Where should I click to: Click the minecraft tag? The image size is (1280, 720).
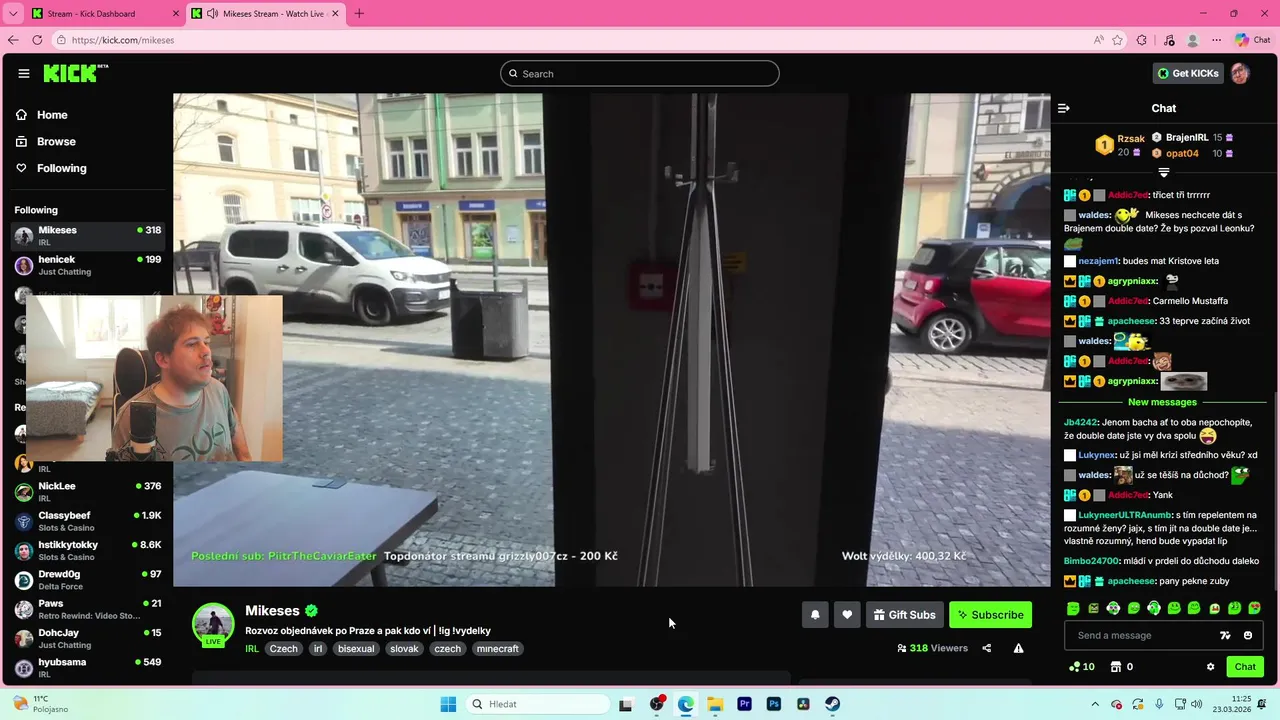[x=497, y=649]
